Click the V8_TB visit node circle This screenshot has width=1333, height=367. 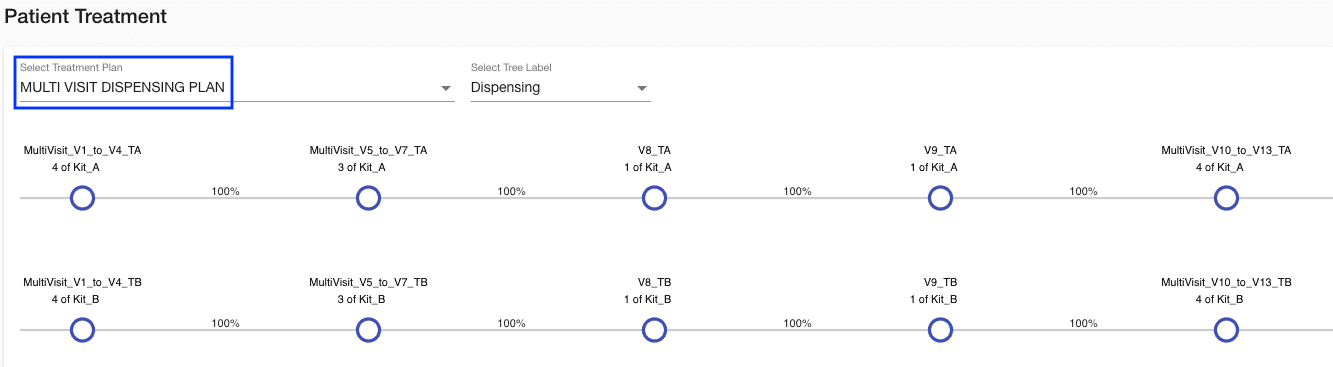[x=654, y=330]
